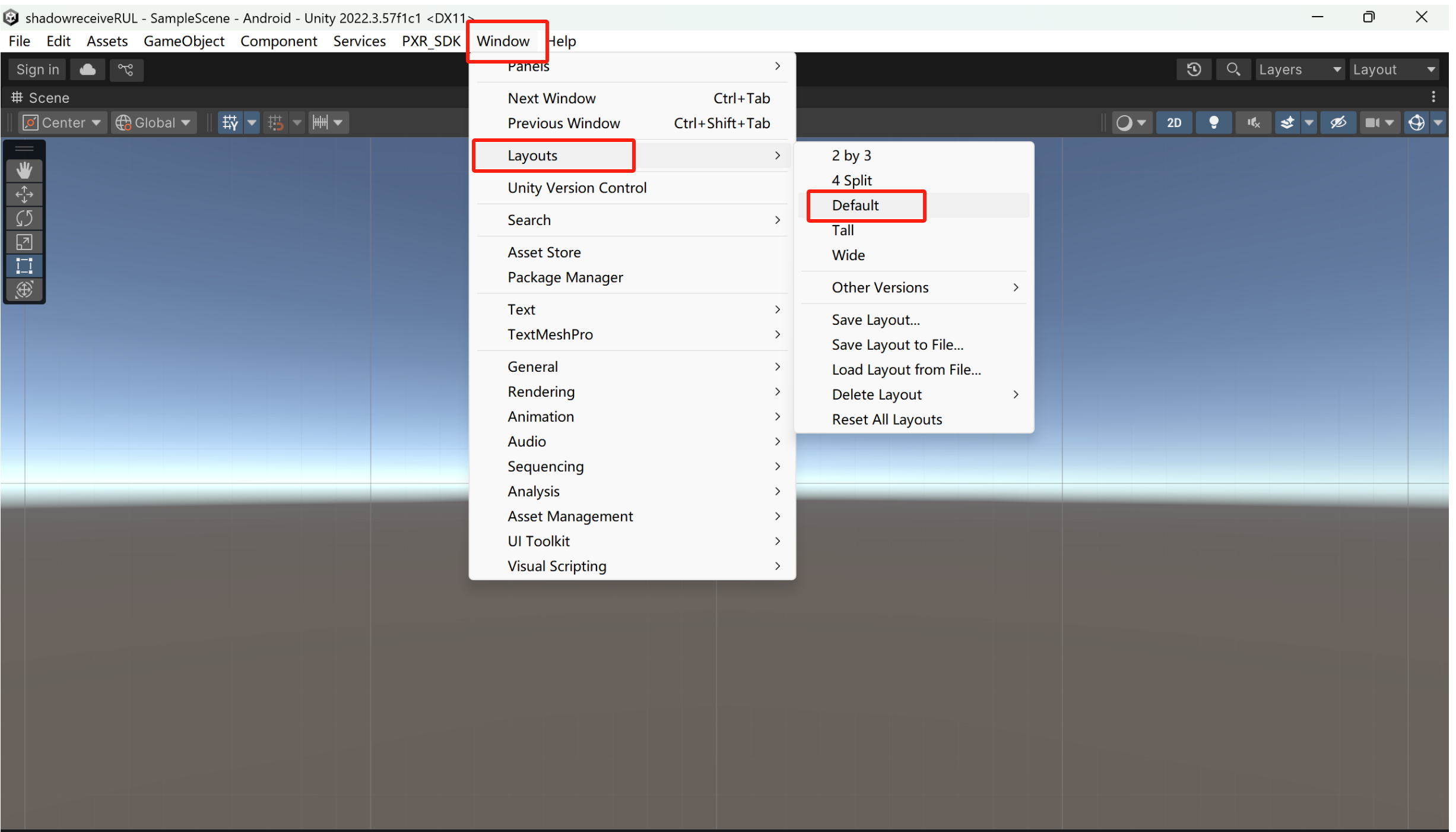Screen dimensions: 1456x832
Task: Open the Layers dropdown
Action: click(x=1299, y=69)
